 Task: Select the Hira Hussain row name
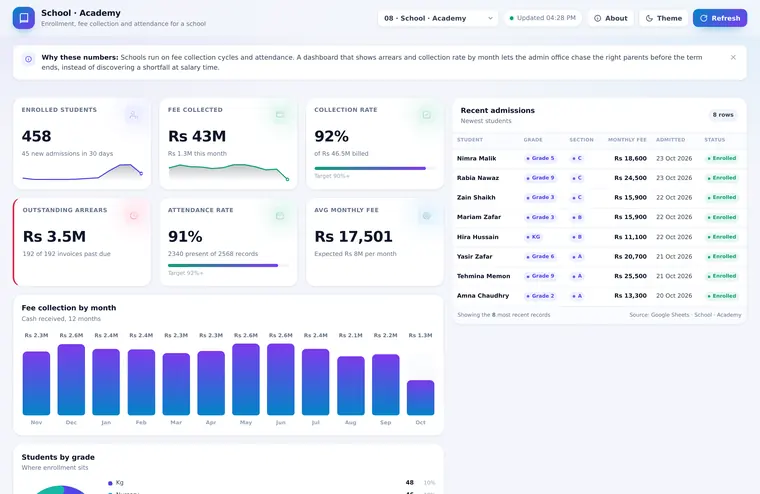[477, 237]
